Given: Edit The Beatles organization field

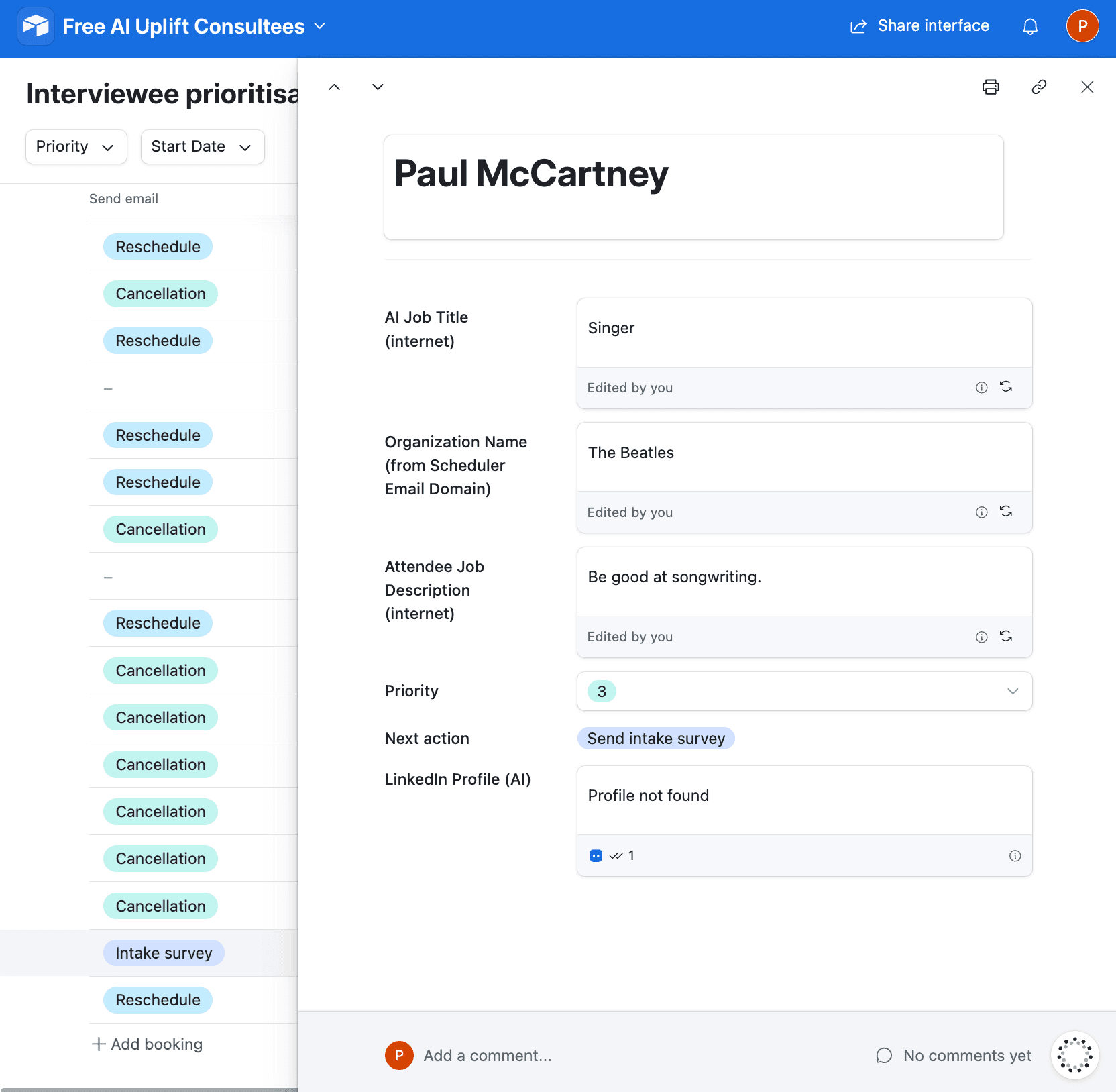Looking at the screenshot, I should click(x=804, y=457).
